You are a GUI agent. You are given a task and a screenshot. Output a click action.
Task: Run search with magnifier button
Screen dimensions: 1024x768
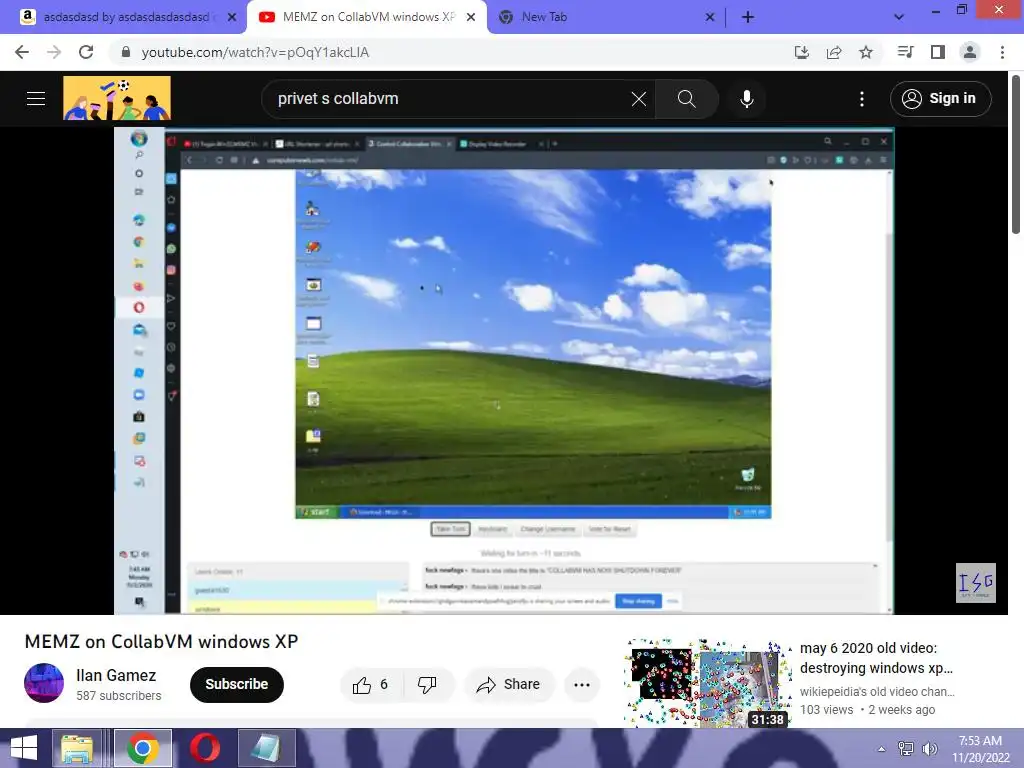tap(686, 99)
